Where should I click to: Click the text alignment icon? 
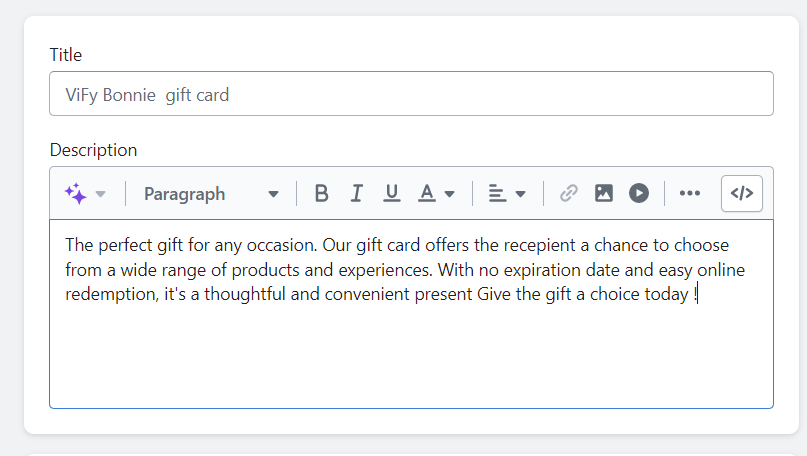497,194
